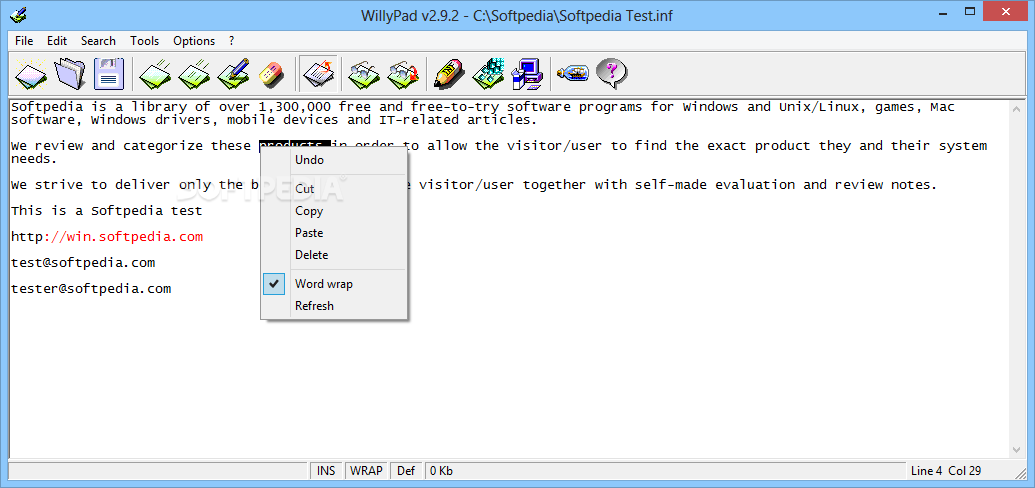Click the tester@softpedia.com line
Viewport: 1035px width, 488px height.
coord(91,289)
